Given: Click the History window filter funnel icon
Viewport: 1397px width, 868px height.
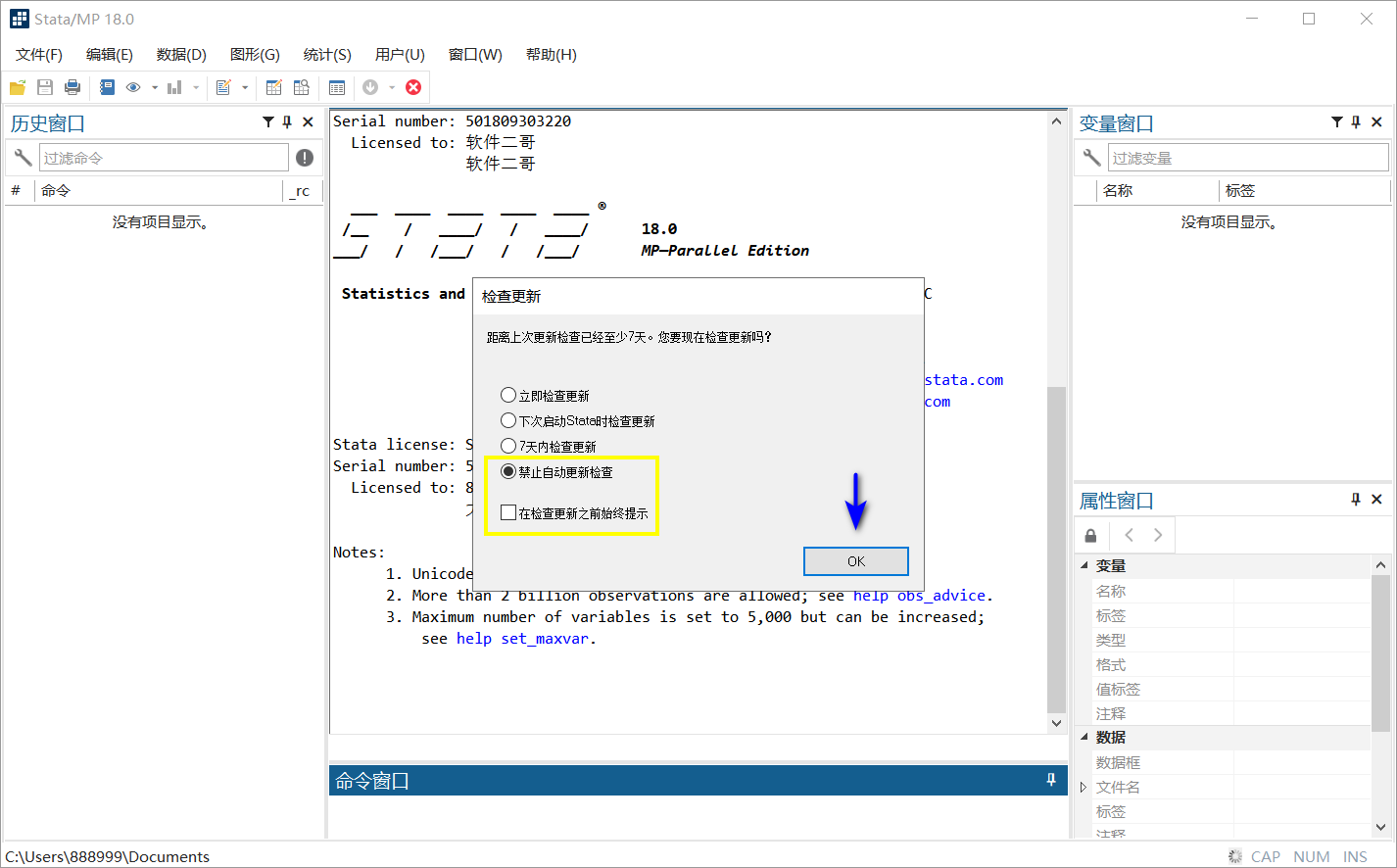Looking at the screenshot, I should click(268, 121).
